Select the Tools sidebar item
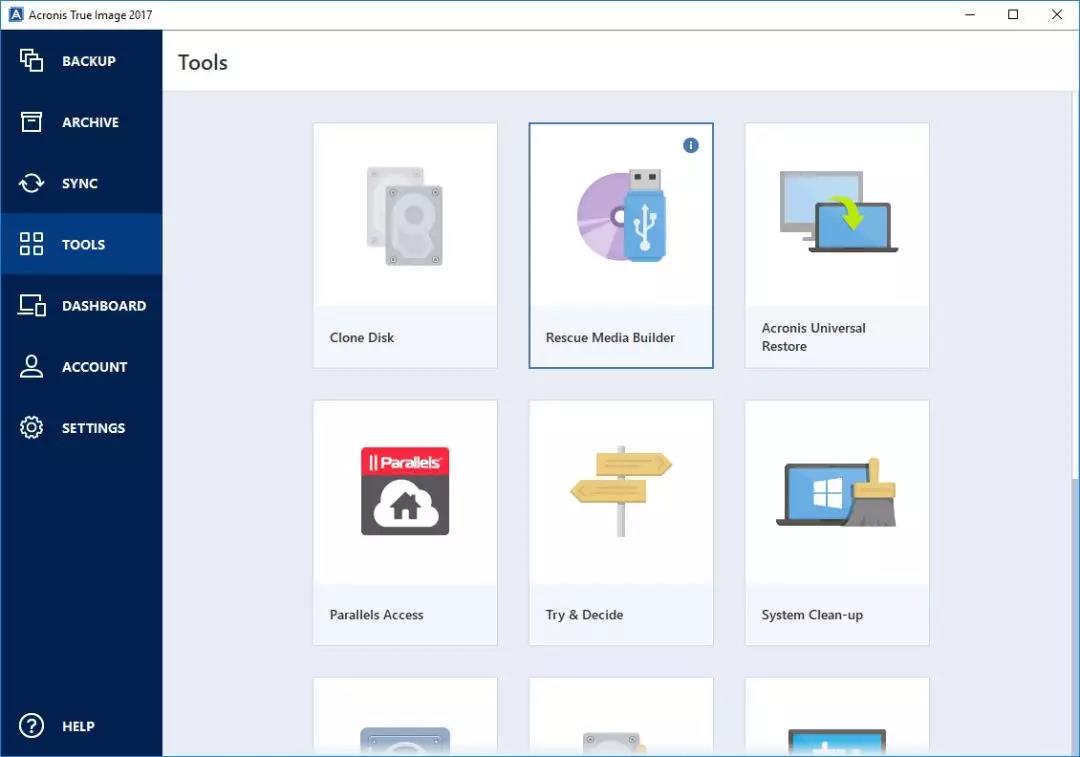 [x=83, y=245]
